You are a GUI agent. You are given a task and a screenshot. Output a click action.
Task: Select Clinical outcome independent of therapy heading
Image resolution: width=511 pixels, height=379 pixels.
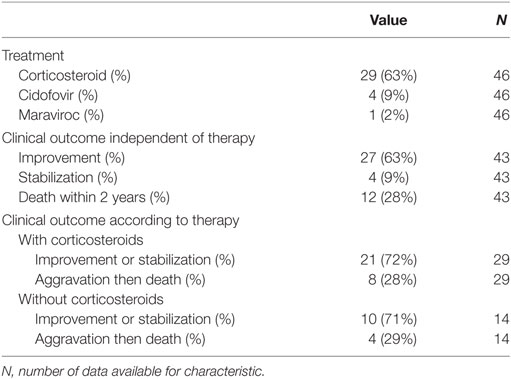point(128,138)
